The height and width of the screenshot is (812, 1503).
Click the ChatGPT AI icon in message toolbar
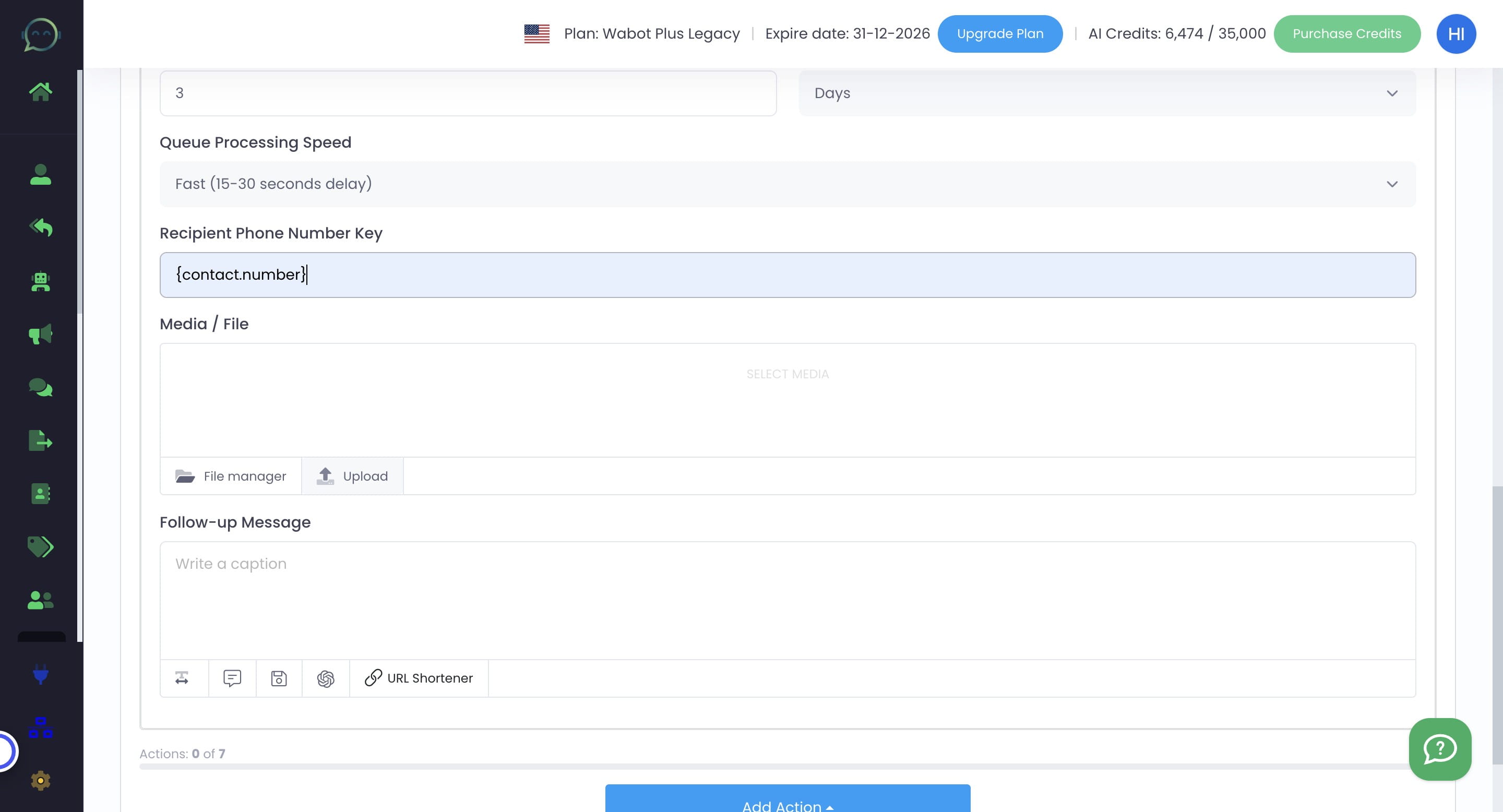326,678
